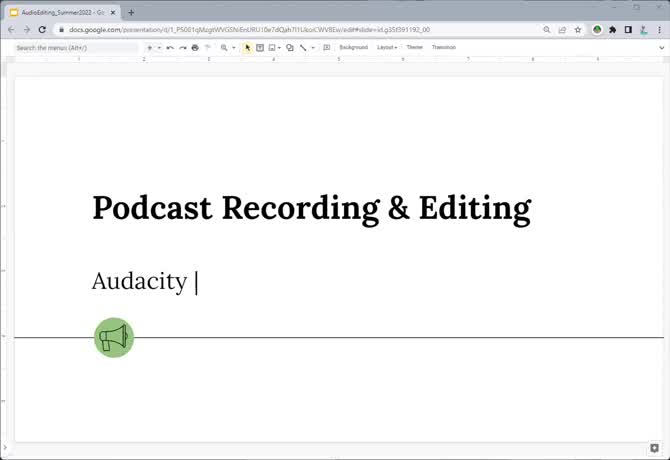Click the Redo arrow in toolbar
The image size is (670, 460).
click(182, 48)
